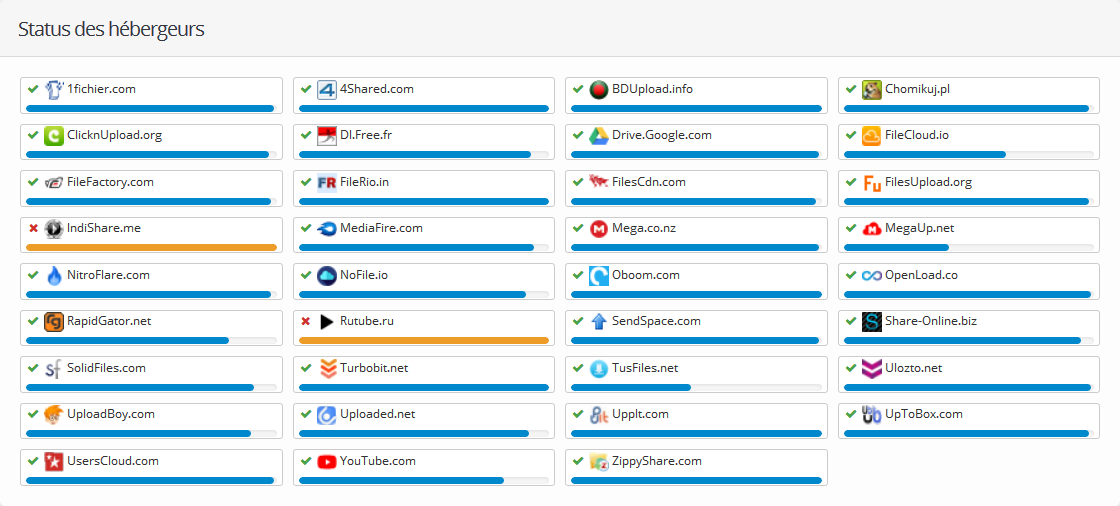Click the SendSpace.com up arrow icon
The image size is (1120, 506).
pyautogui.click(x=599, y=322)
